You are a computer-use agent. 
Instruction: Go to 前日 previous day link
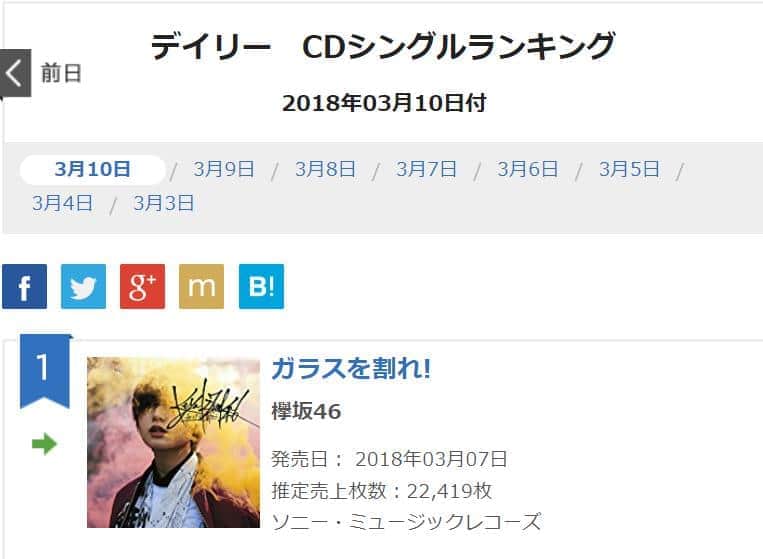(61, 73)
